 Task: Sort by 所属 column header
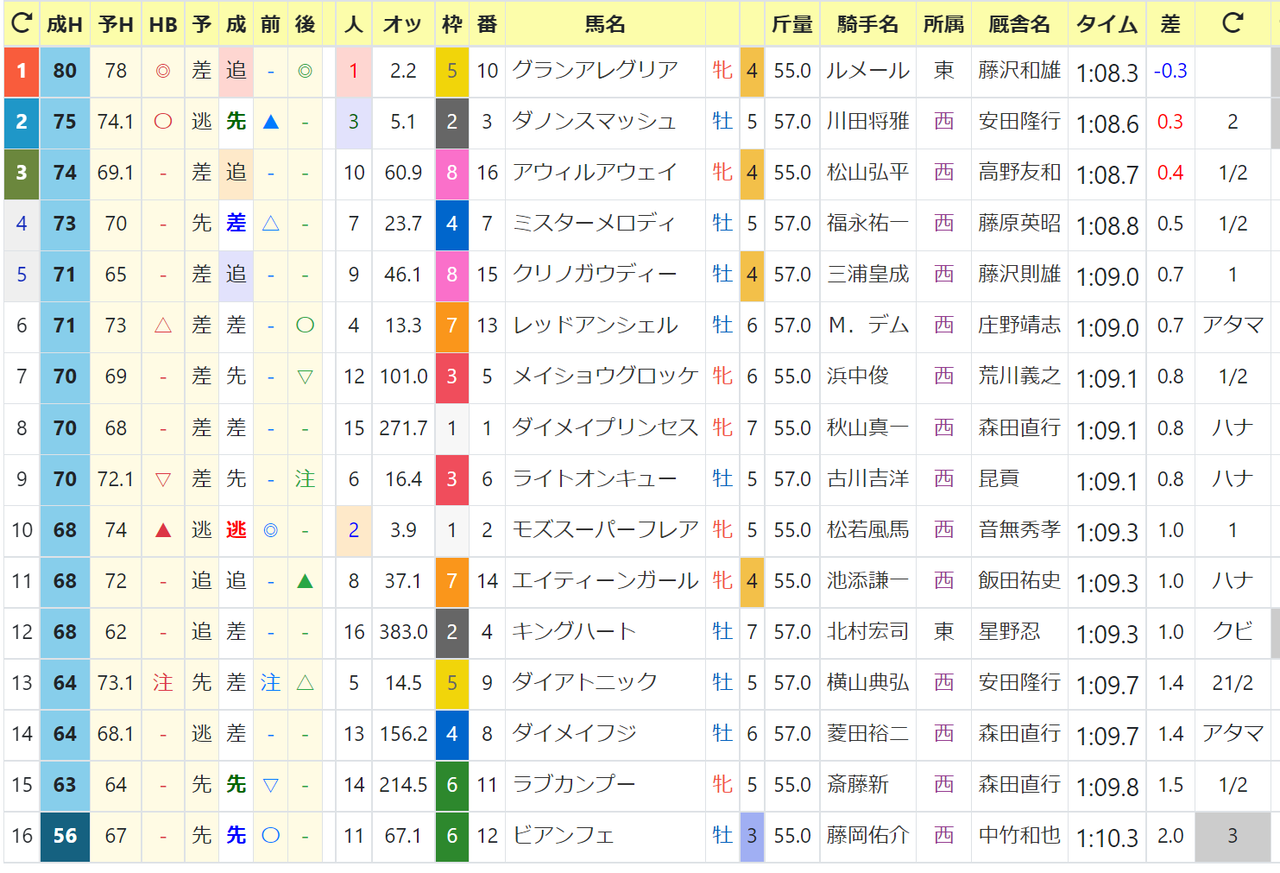944,25
